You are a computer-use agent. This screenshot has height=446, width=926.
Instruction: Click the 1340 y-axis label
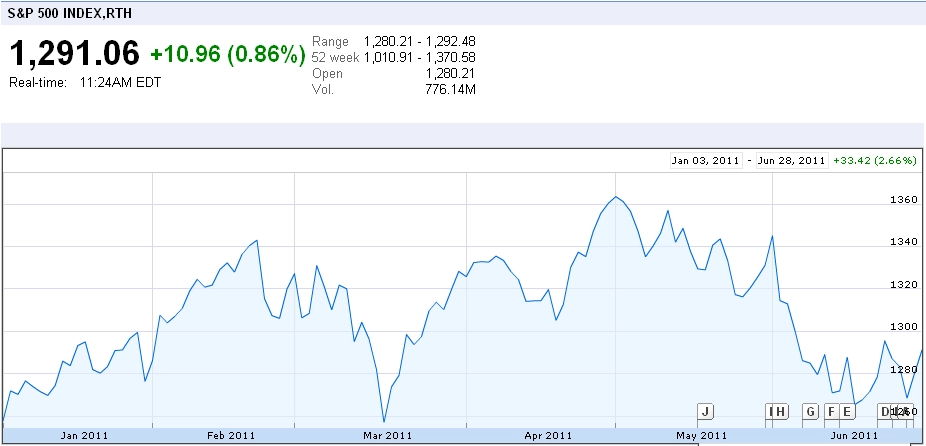[x=904, y=242]
